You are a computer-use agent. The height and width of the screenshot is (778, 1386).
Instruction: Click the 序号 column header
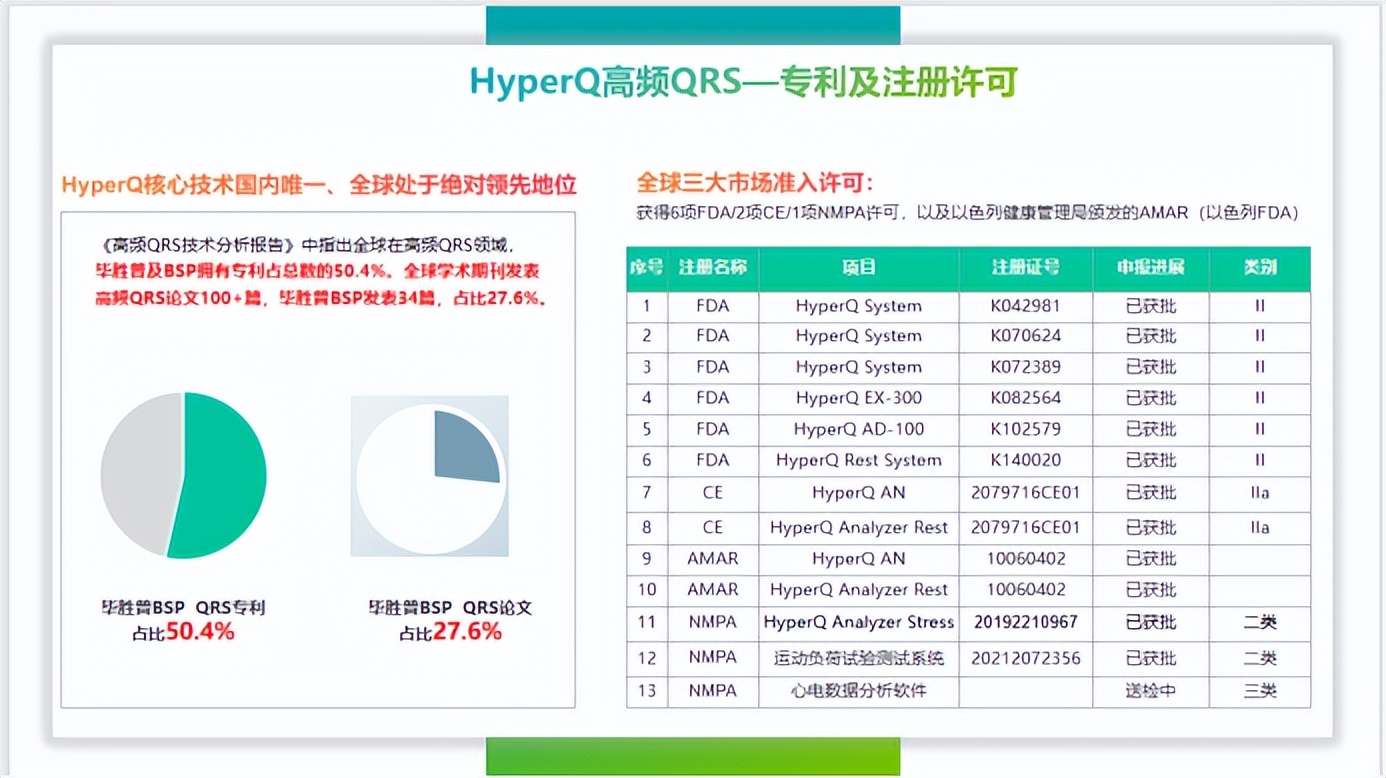[647, 268]
